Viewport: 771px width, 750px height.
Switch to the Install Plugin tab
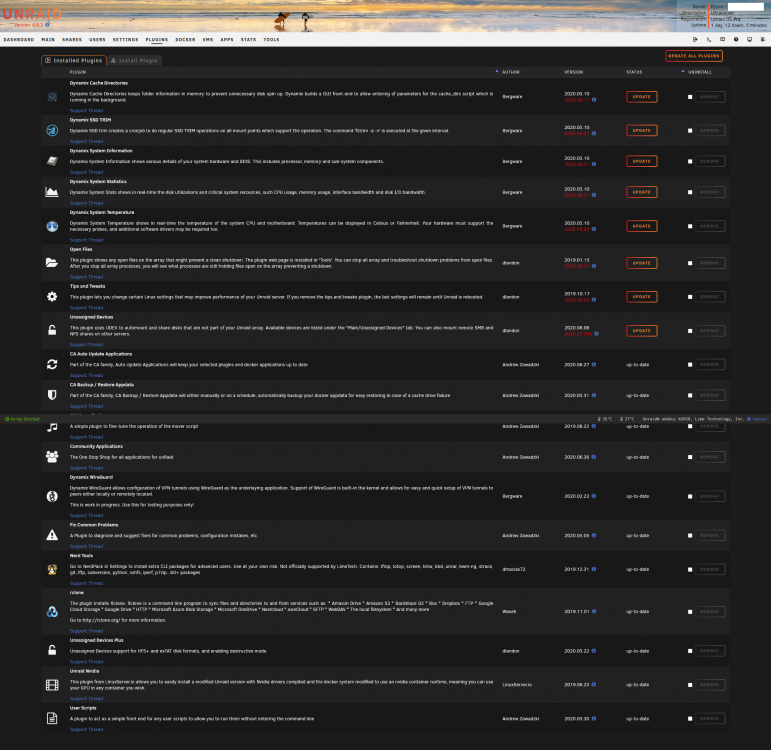pos(134,60)
